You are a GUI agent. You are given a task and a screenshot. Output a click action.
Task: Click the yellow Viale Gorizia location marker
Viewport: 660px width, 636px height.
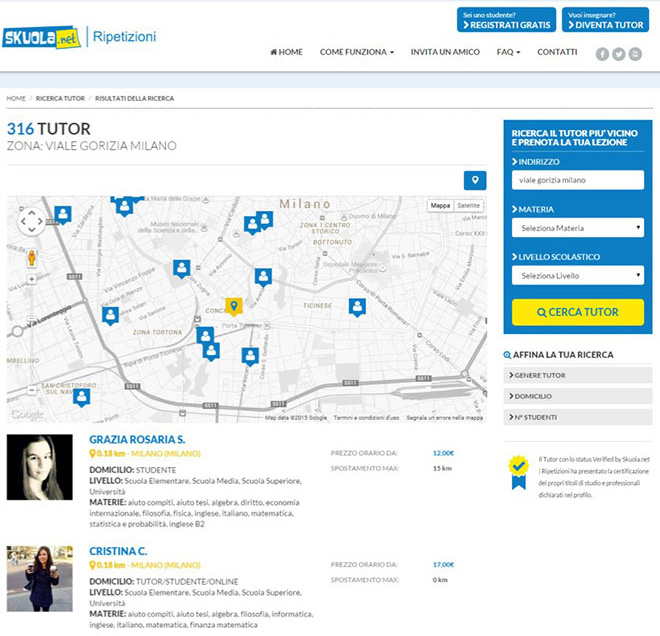(x=234, y=306)
